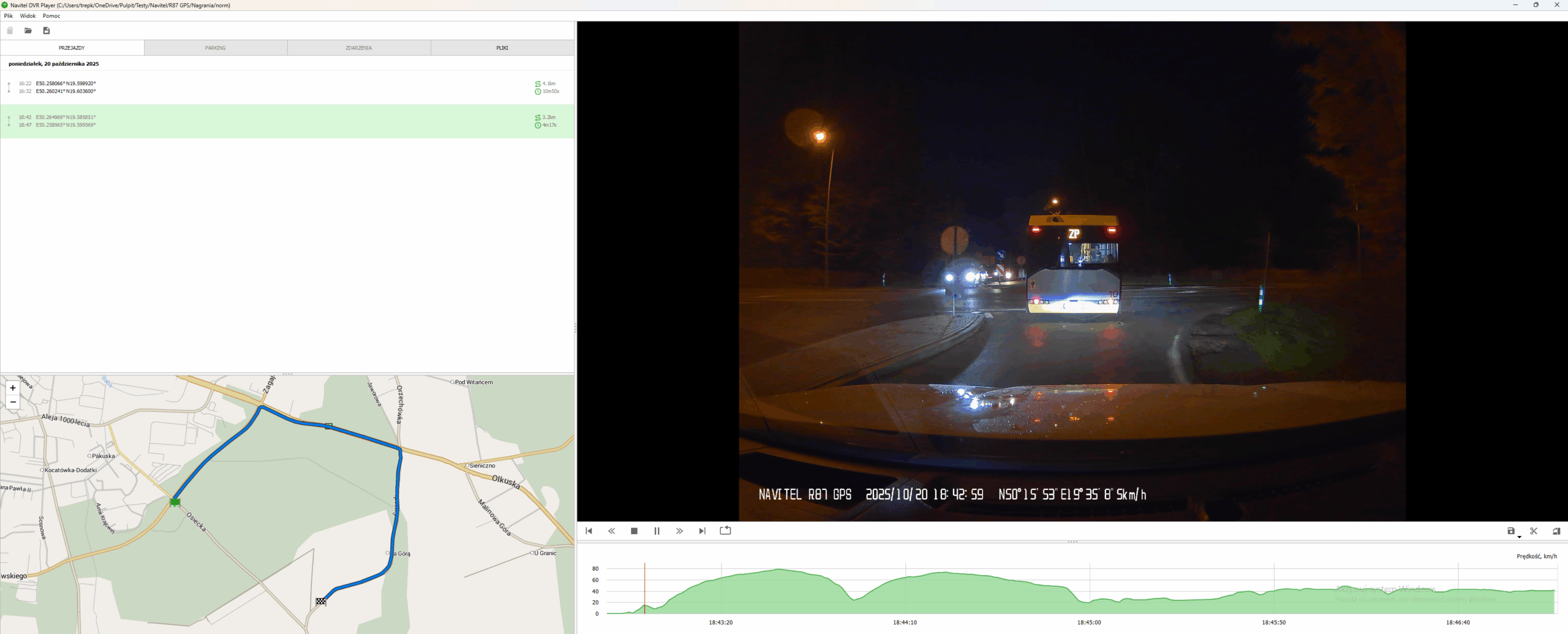Switch to the PARKING tab
Image resolution: width=1568 pixels, height=634 pixels.
click(215, 48)
